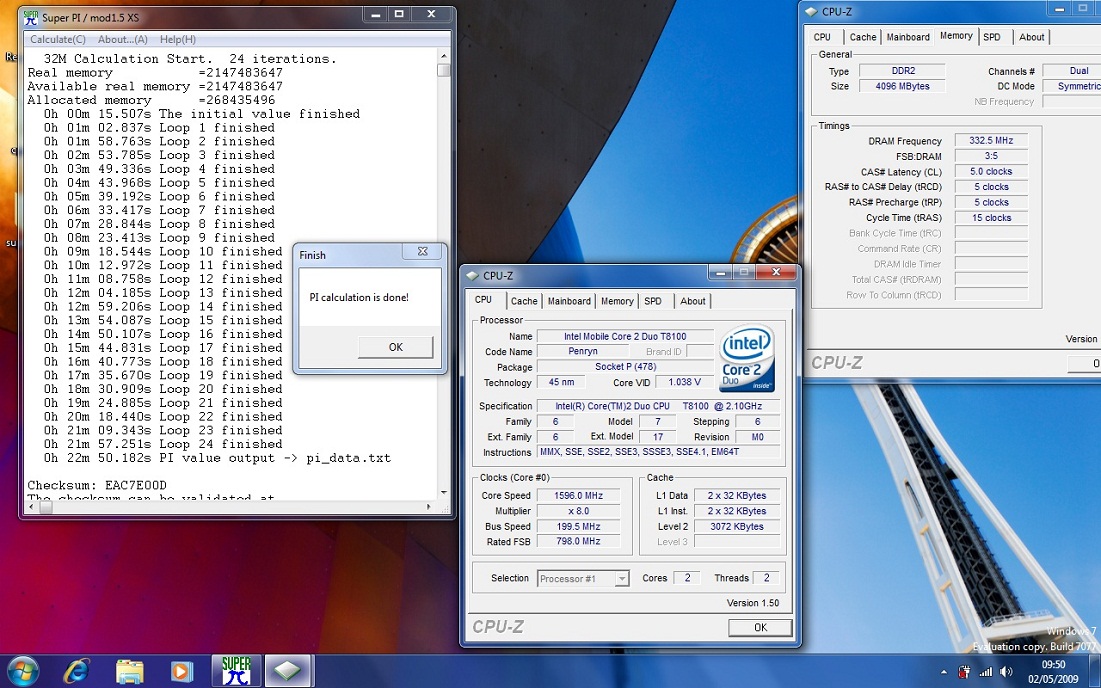Click vertical scrollbar thumb in Super PI
The height and width of the screenshot is (688, 1101).
(443, 70)
